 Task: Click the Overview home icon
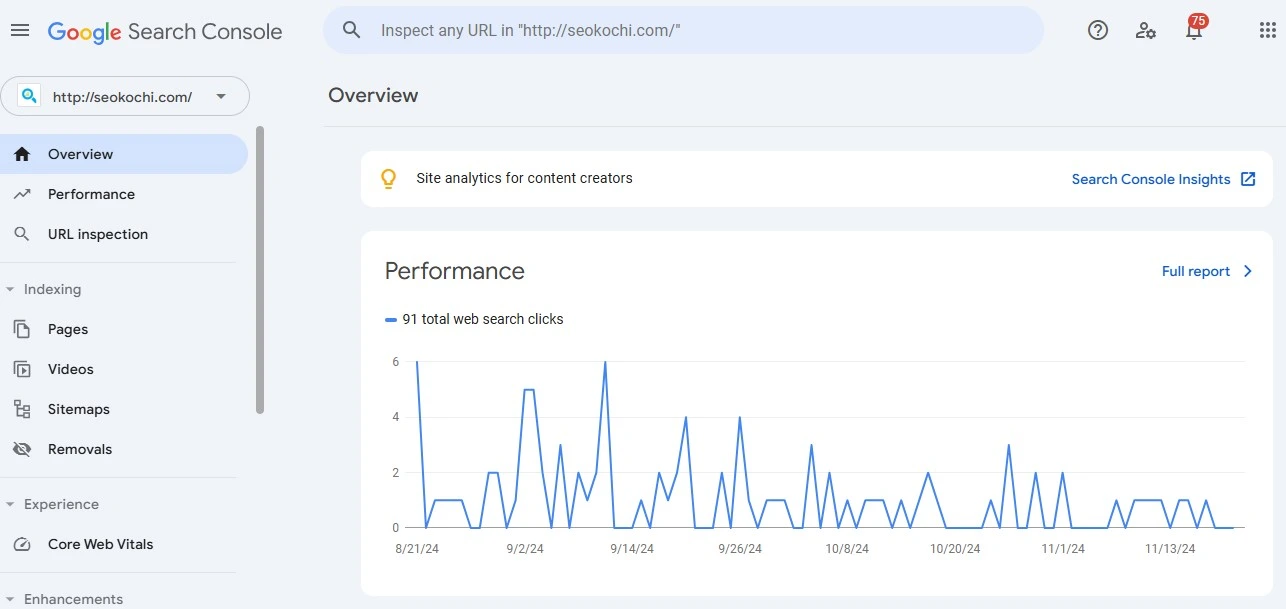click(22, 154)
